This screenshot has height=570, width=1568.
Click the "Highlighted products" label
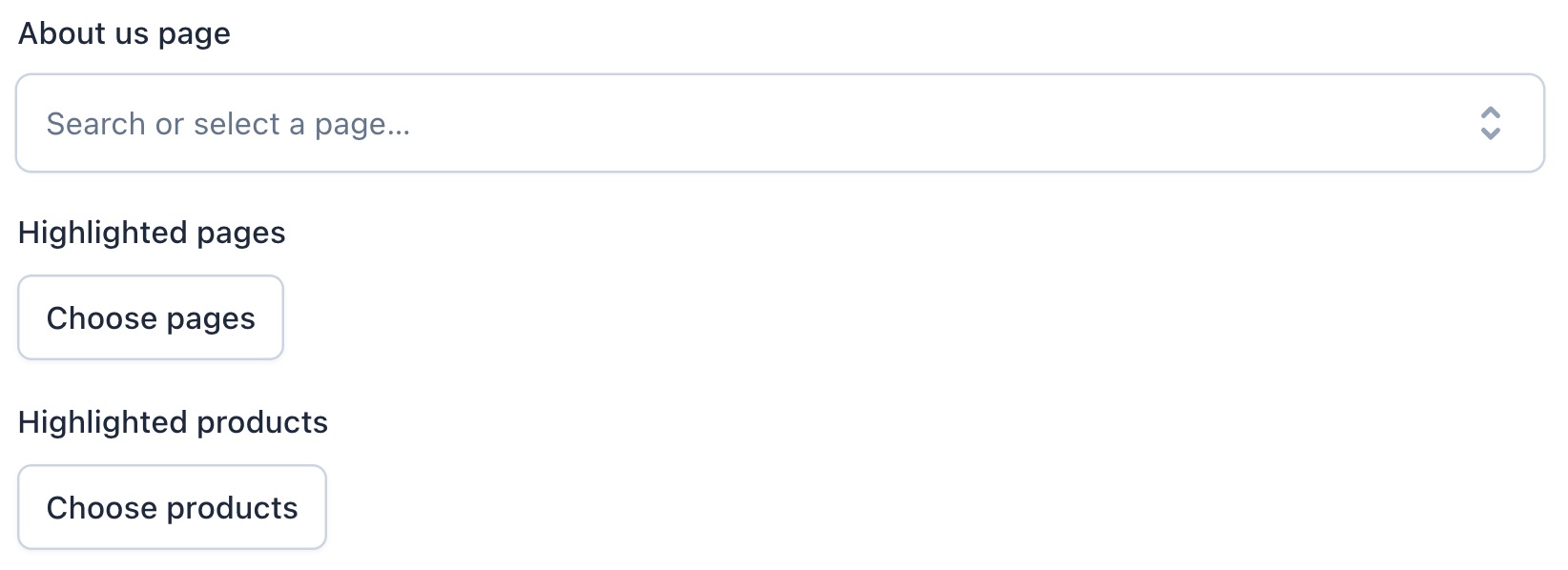pos(173,422)
